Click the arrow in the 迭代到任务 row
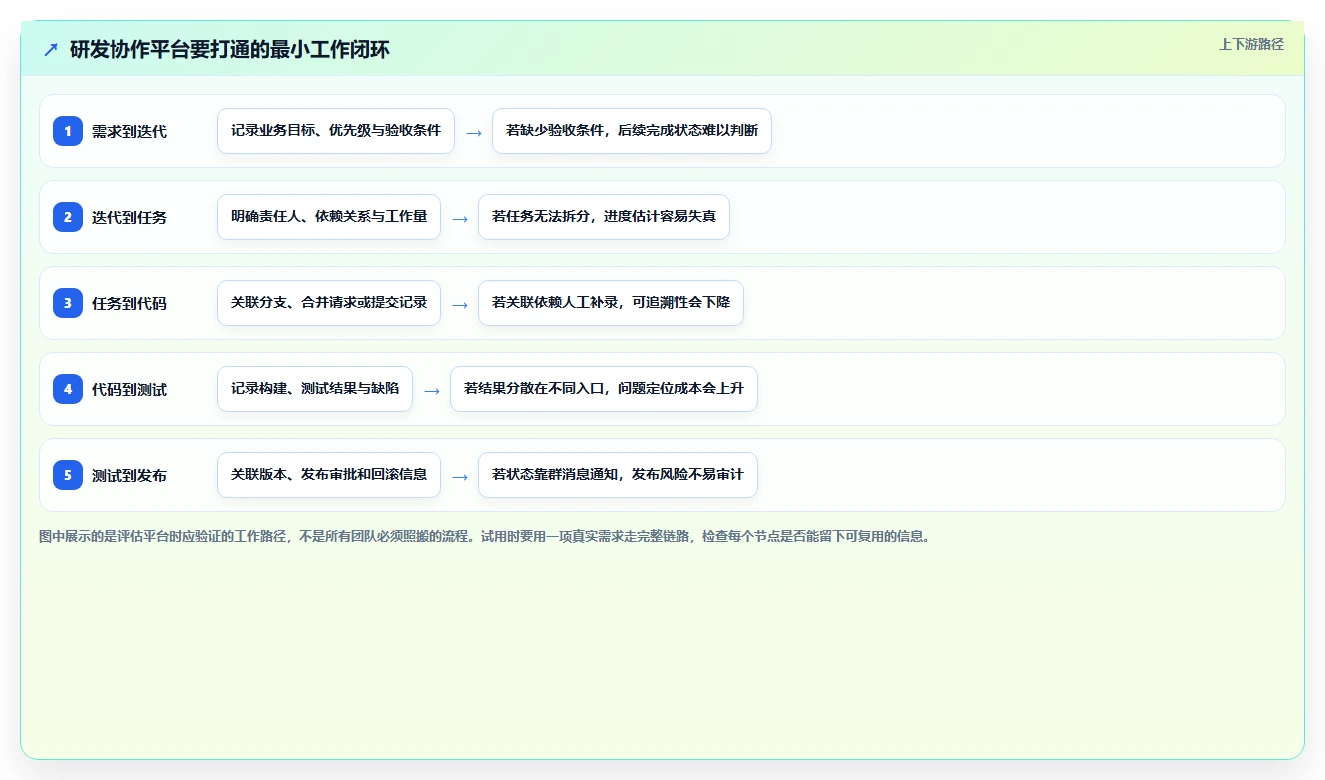 [x=460, y=218]
